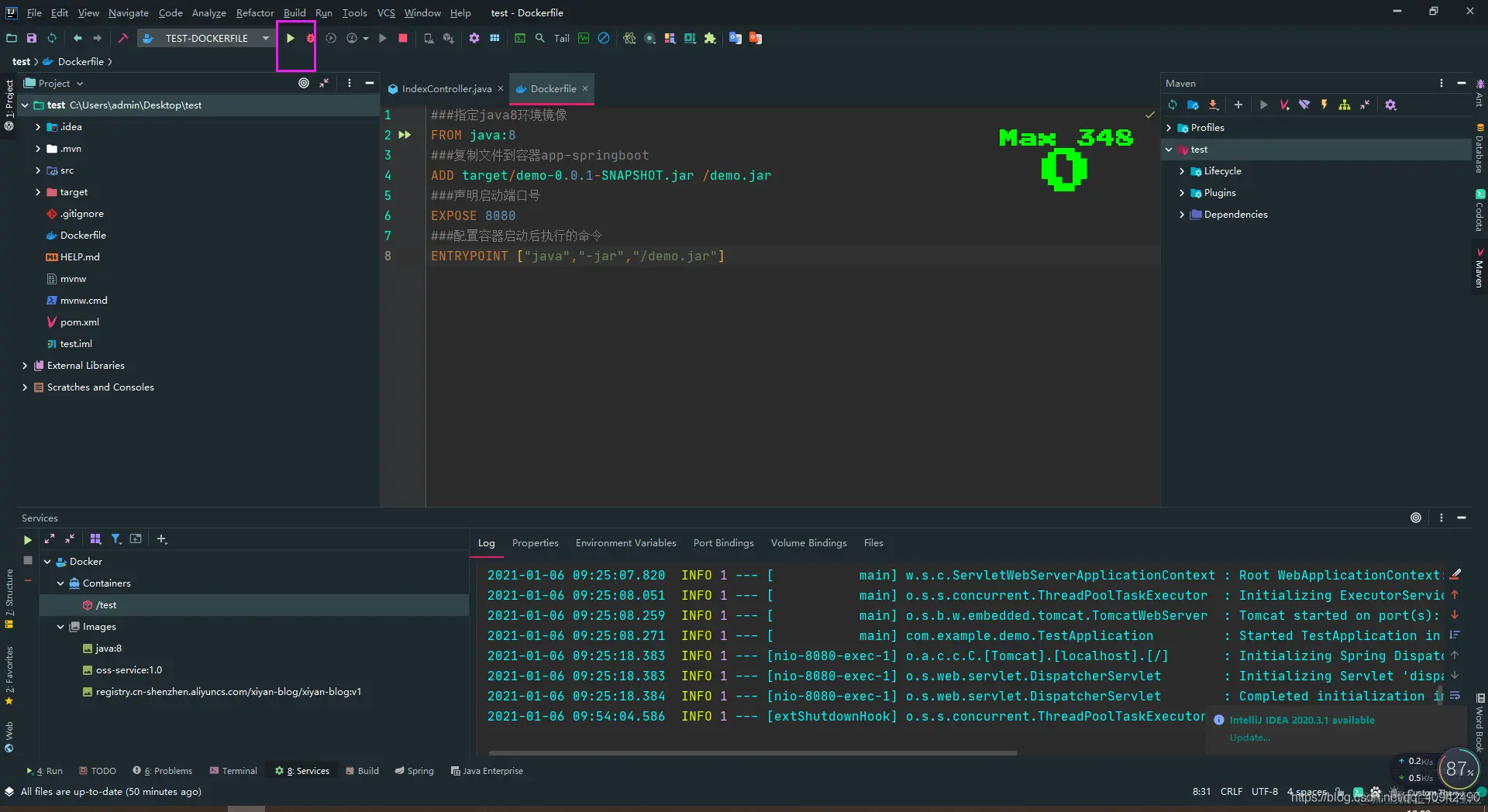Open the Spring tool window
Image resolution: width=1488 pixels, height=812 pixels.
(x=414, y=771)
